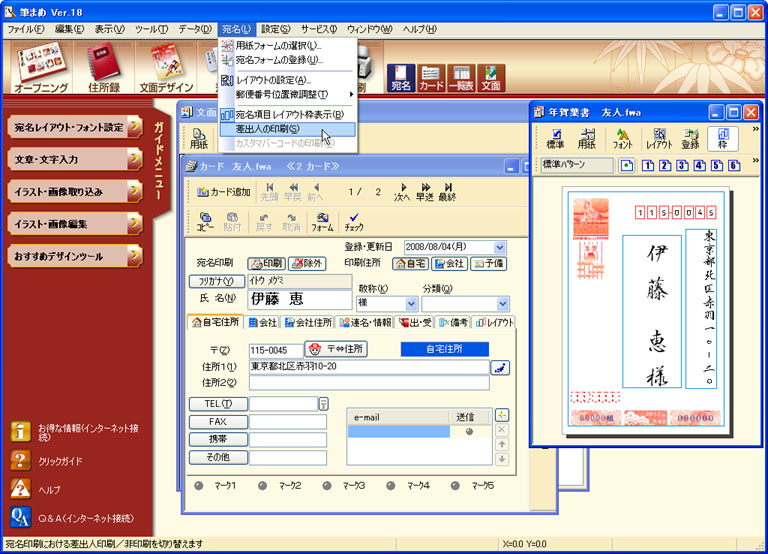768x554 pixels.
Task: Open the 登録・更新日 date dropdown
Action: pyautogui.click(x=499, y=247)
